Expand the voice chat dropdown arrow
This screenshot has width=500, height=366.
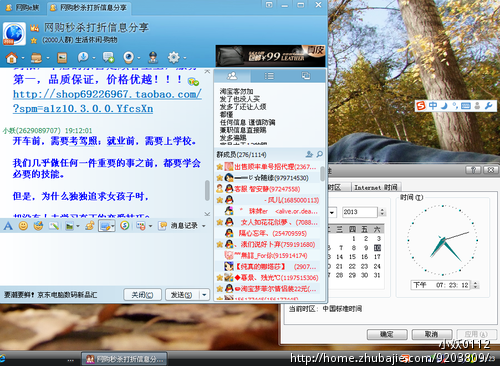point(94,58)
